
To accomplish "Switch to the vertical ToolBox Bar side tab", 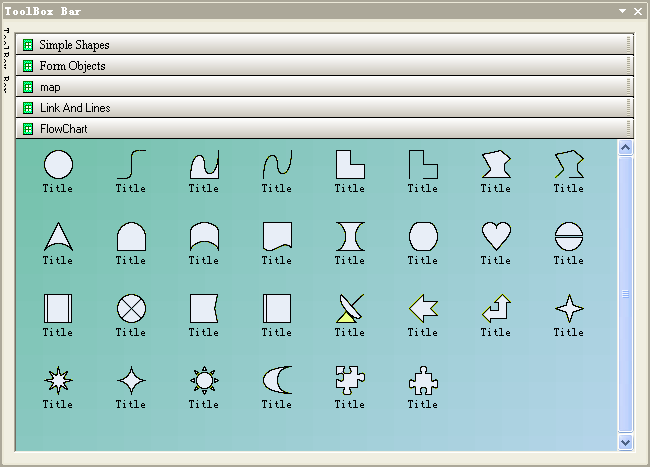I will (x=6, y=60).
